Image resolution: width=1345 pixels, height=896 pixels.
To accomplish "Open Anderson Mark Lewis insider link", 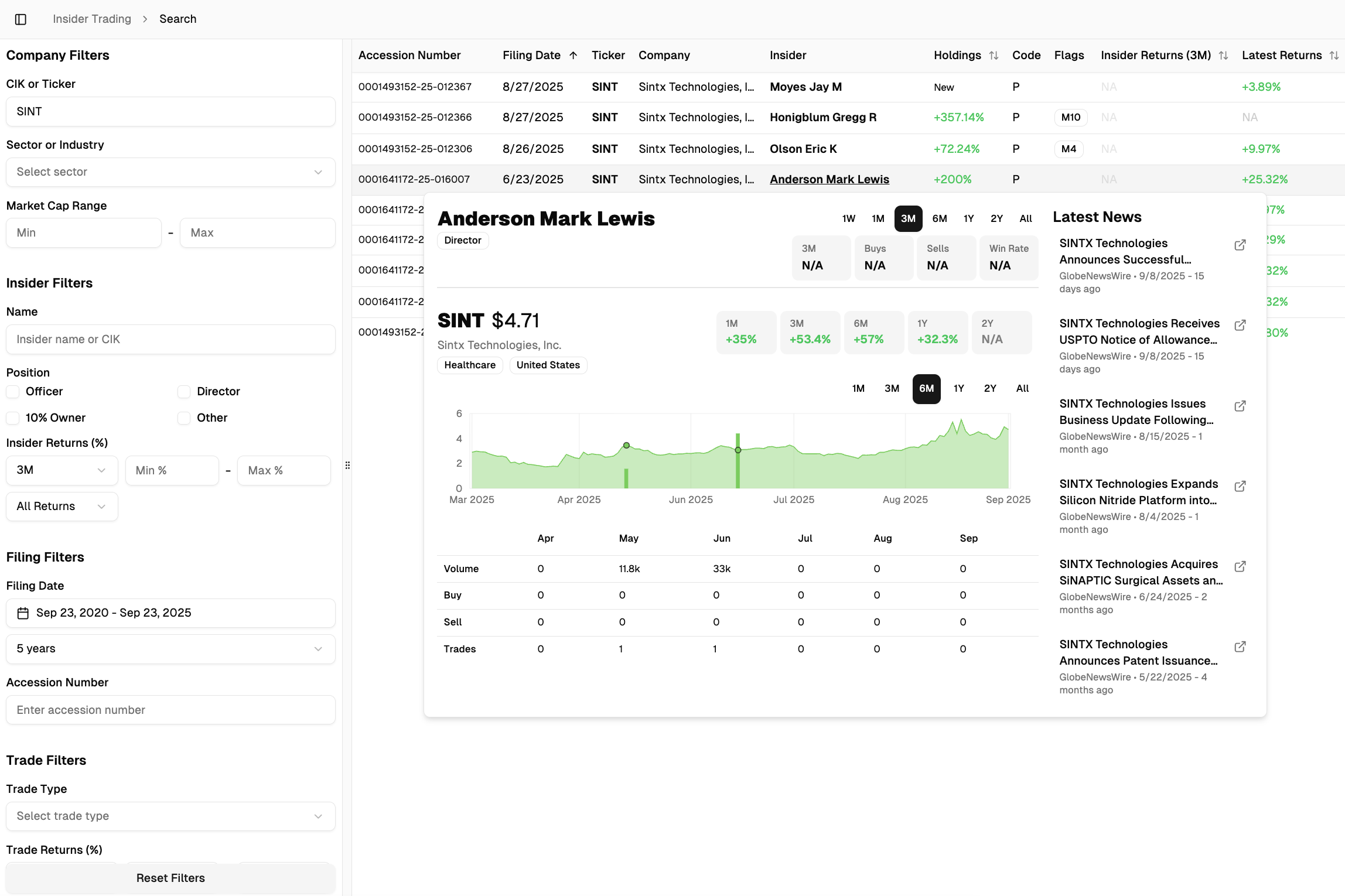I will pos(829,180).
